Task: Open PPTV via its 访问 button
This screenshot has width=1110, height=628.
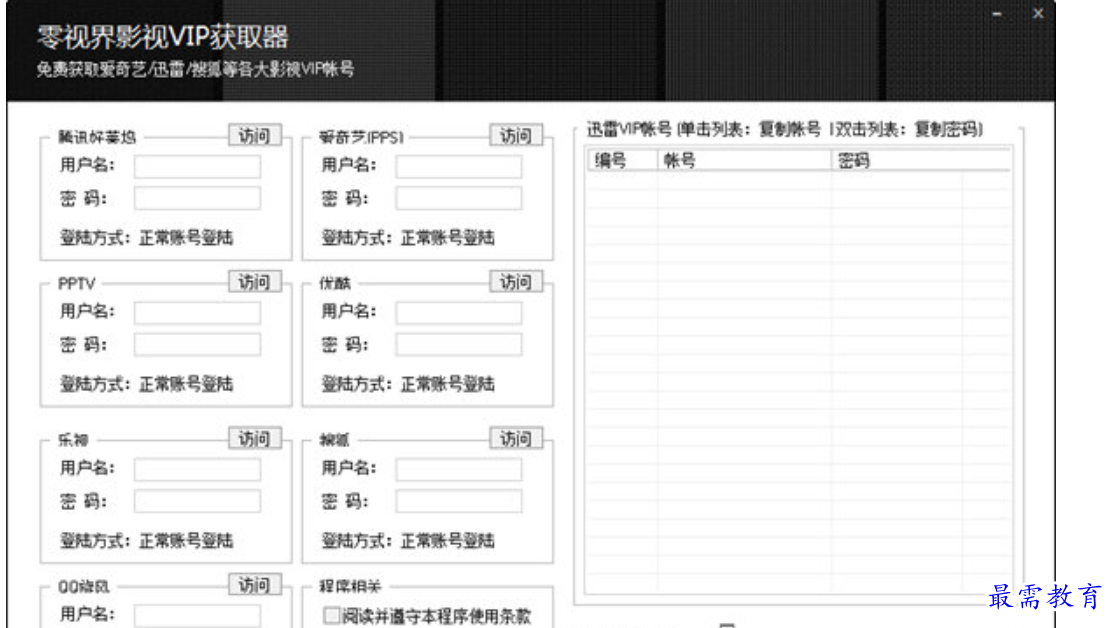Action: coord(255,282)
